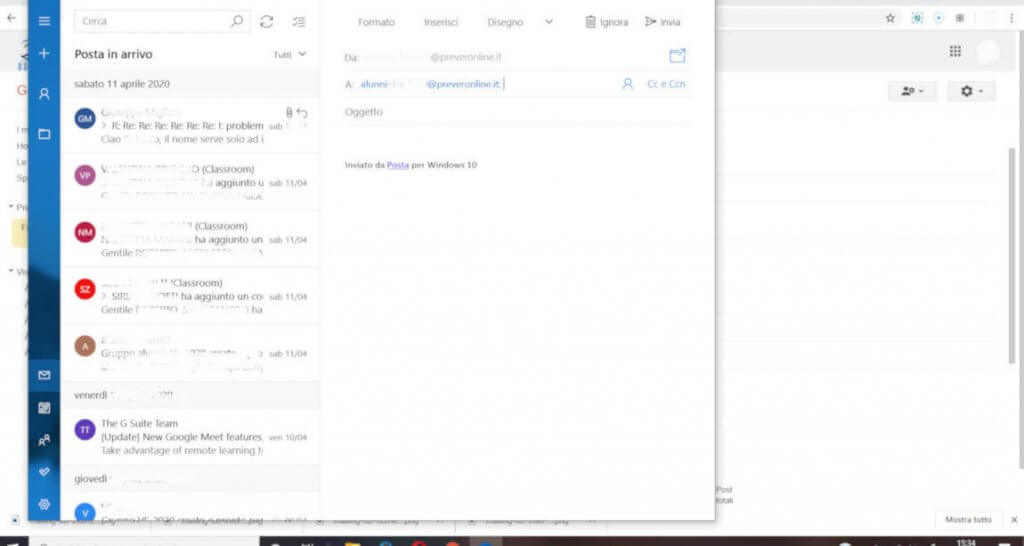Pop out message into new window
Image resolution: width=1024 pixels, height=546 pixels.
[678, 56]
